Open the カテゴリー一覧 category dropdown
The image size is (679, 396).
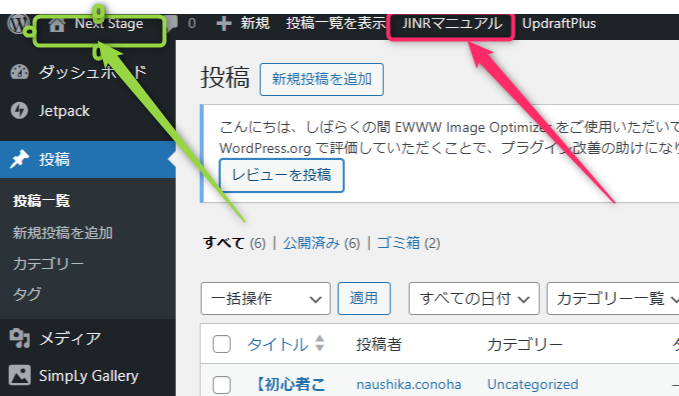pos(613,299)
